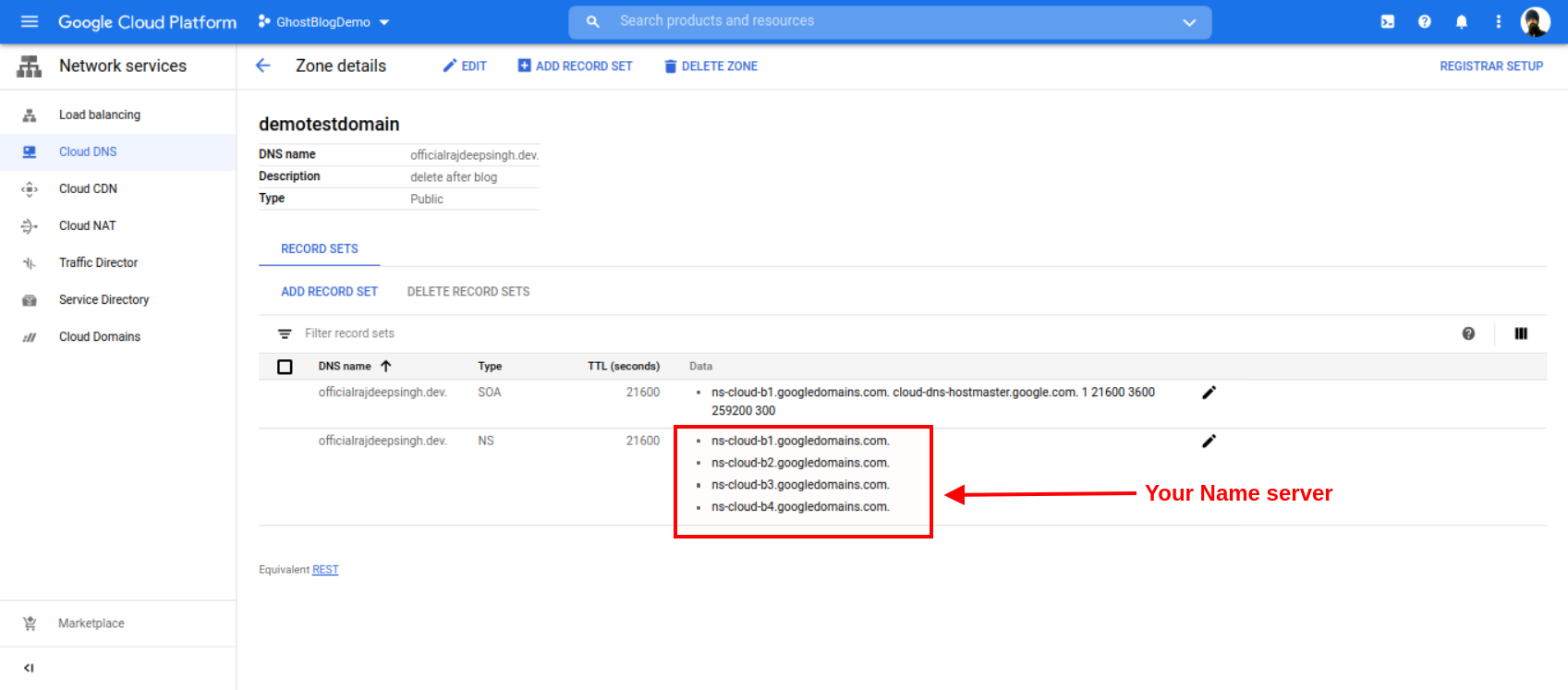
Task: Click the Network services header icon
Action: click(x=30, y=67)
